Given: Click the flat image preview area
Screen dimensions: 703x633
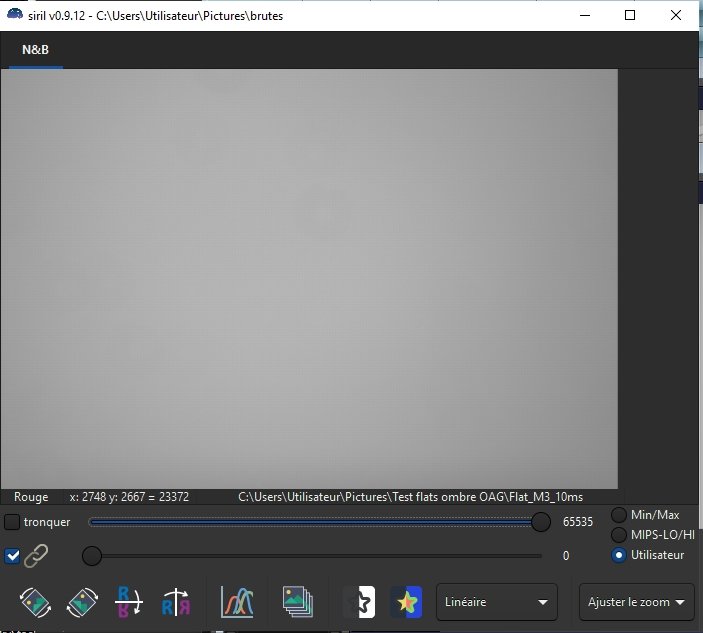Looking at the screenshot, I should click(x=309, y=278).
